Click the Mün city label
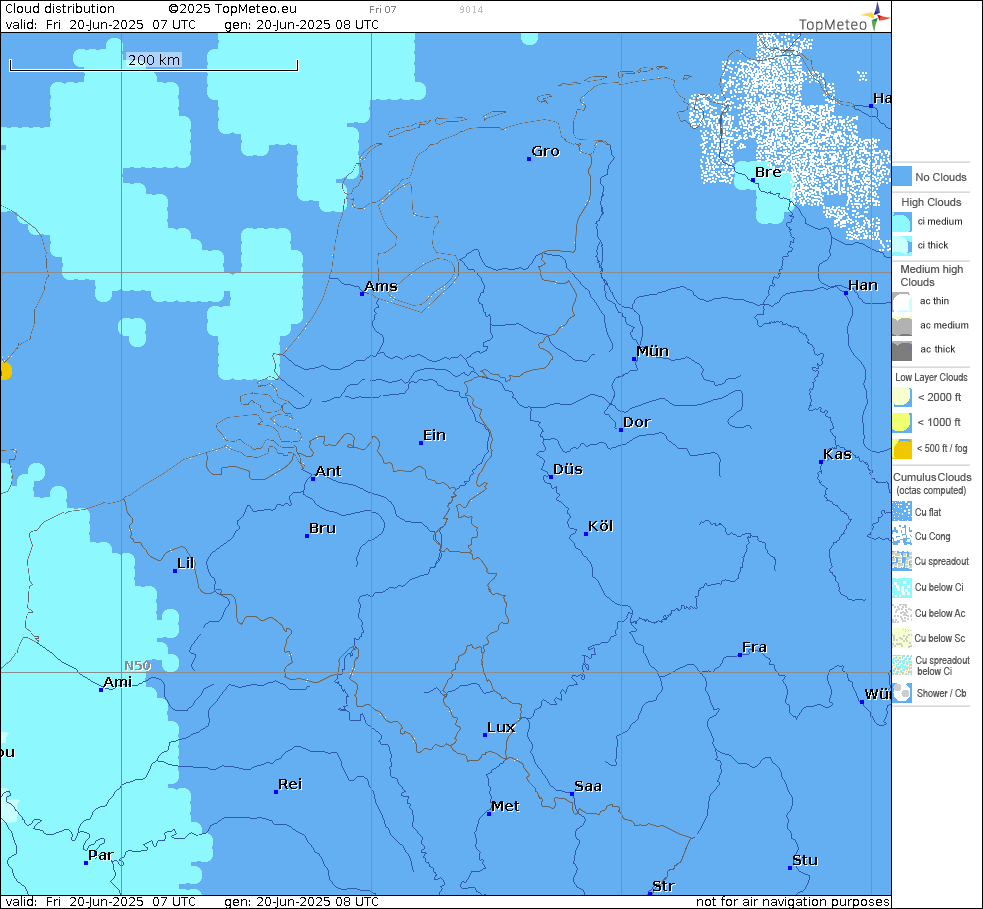The width and height of the screenshot is (983, 909). click(x=652, y=351)
